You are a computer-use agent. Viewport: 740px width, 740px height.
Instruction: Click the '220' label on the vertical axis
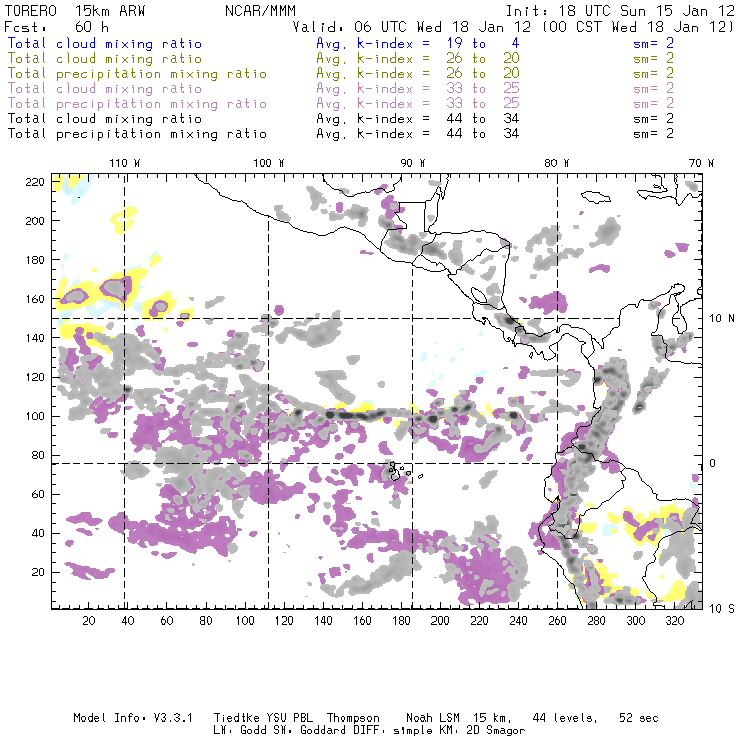click(x=35, y=182)
